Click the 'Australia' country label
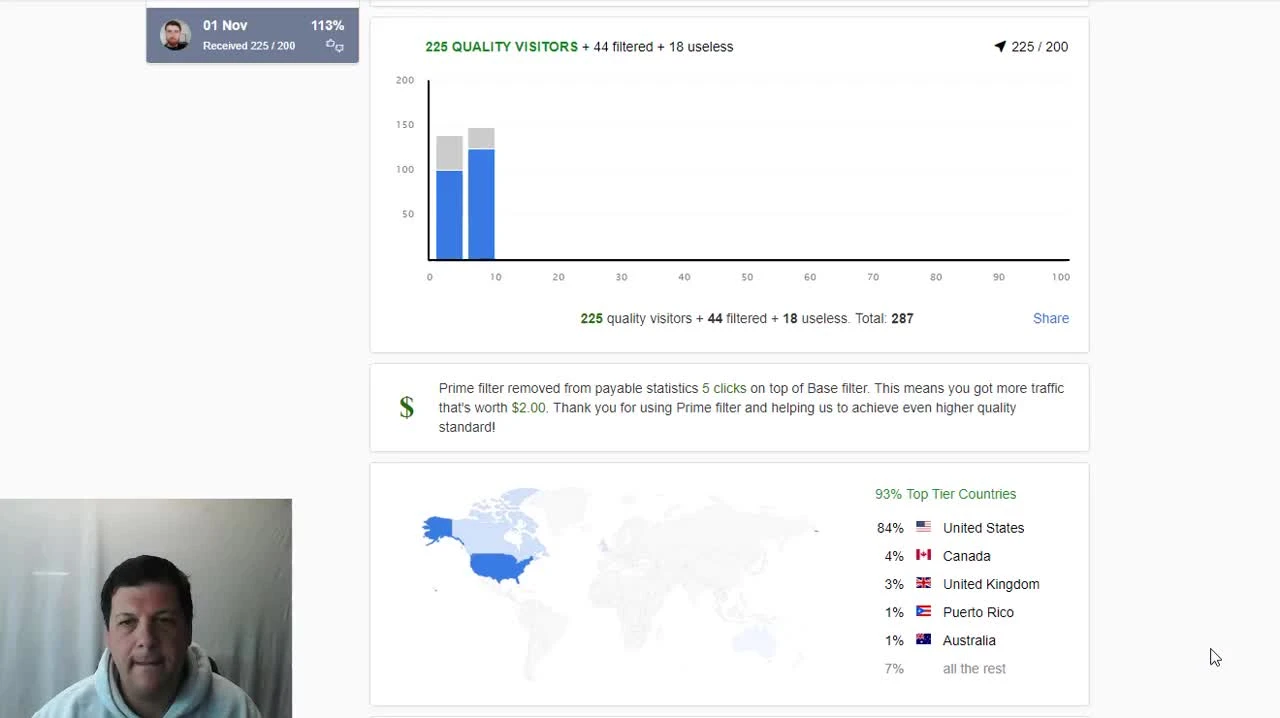1280x718 pixels. (x=969, y=640)
